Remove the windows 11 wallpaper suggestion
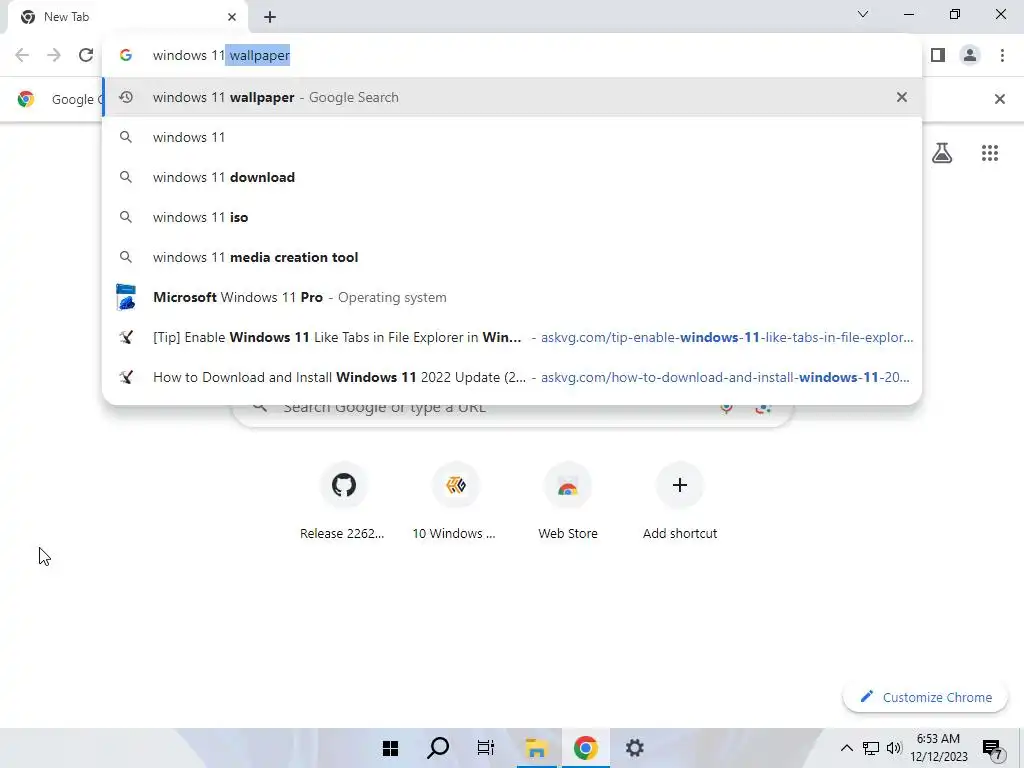This screenshot has width=1024, height=768. click(902, 97)
